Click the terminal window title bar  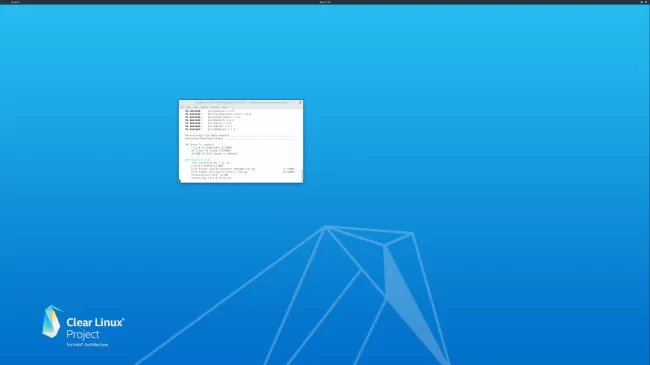(x=241, y=102)
